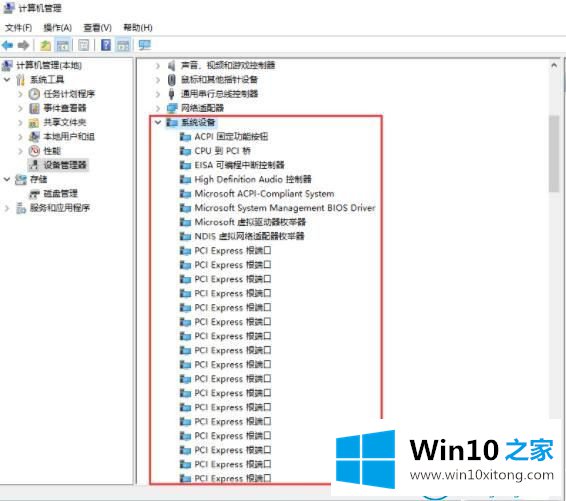Collapse the 系统工具 tree node
The height and width of the screenshot is (501, 566).
tap(7, 79)
